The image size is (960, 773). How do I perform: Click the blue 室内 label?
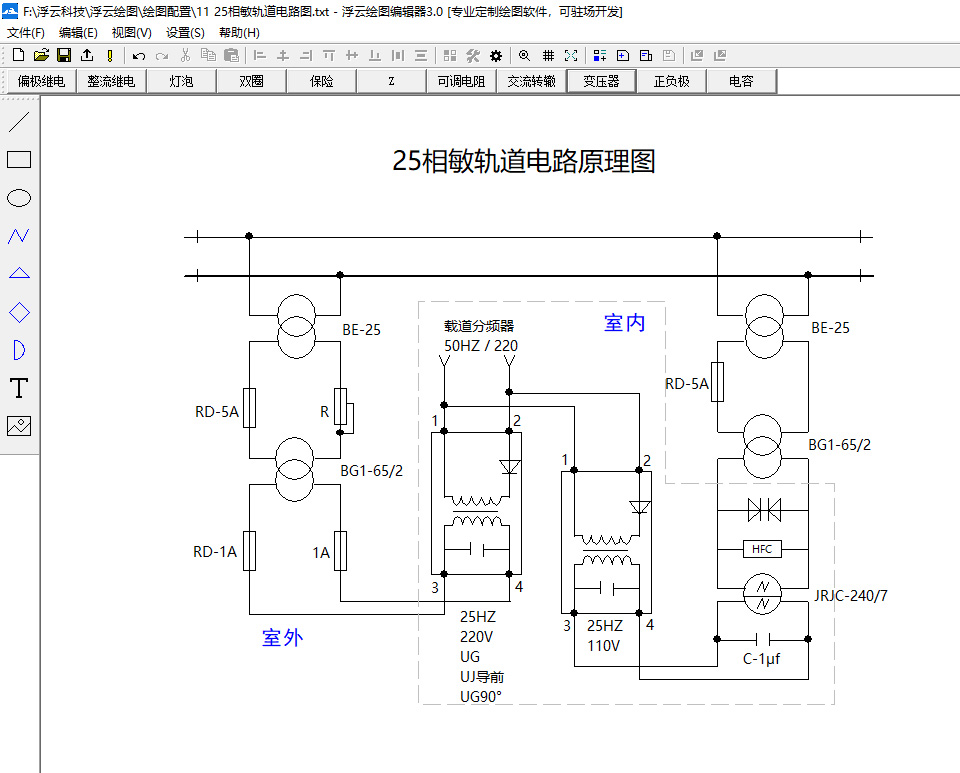[x=624, y=323]
